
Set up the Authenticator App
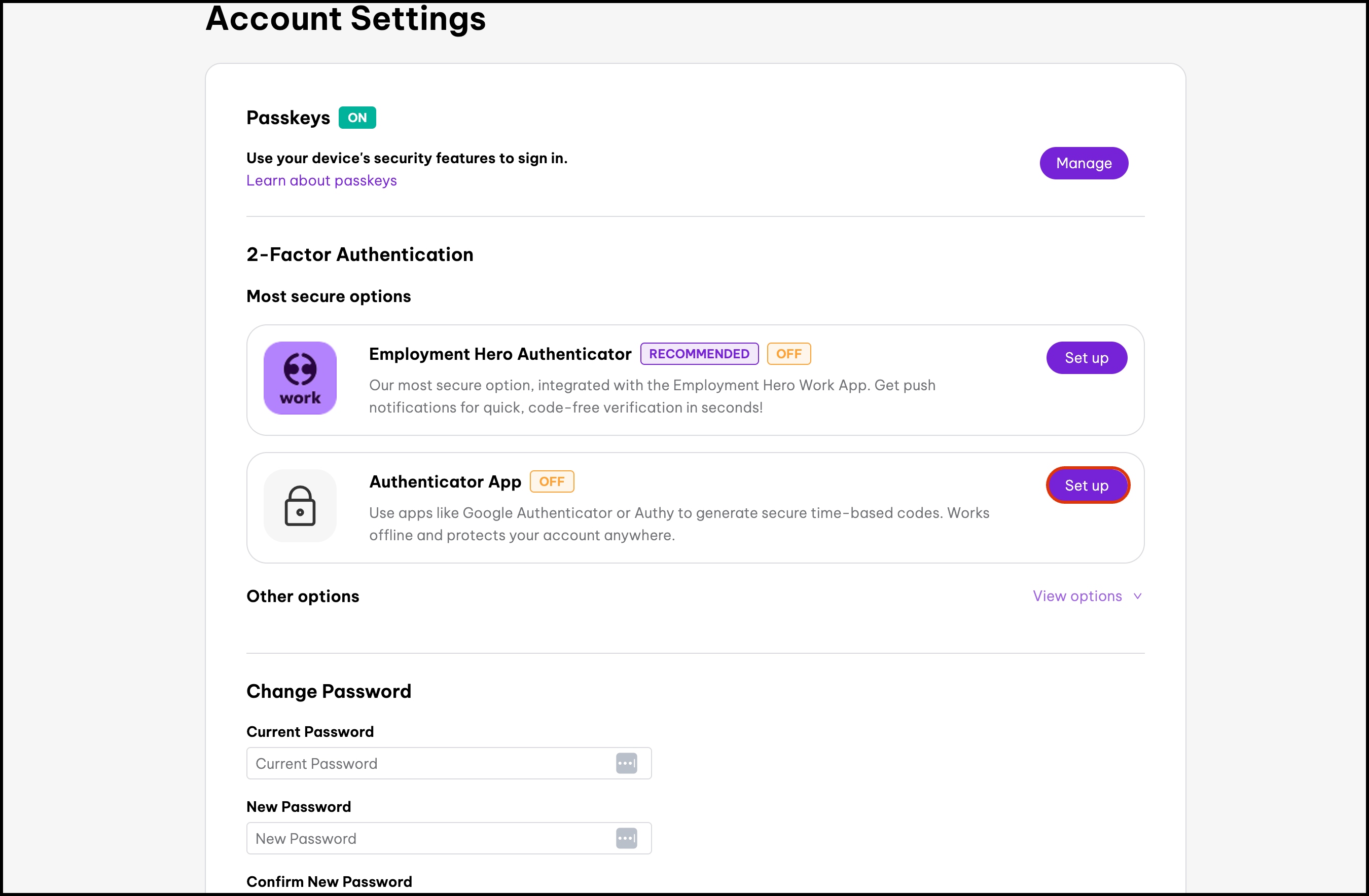[x=1086, y=486]
